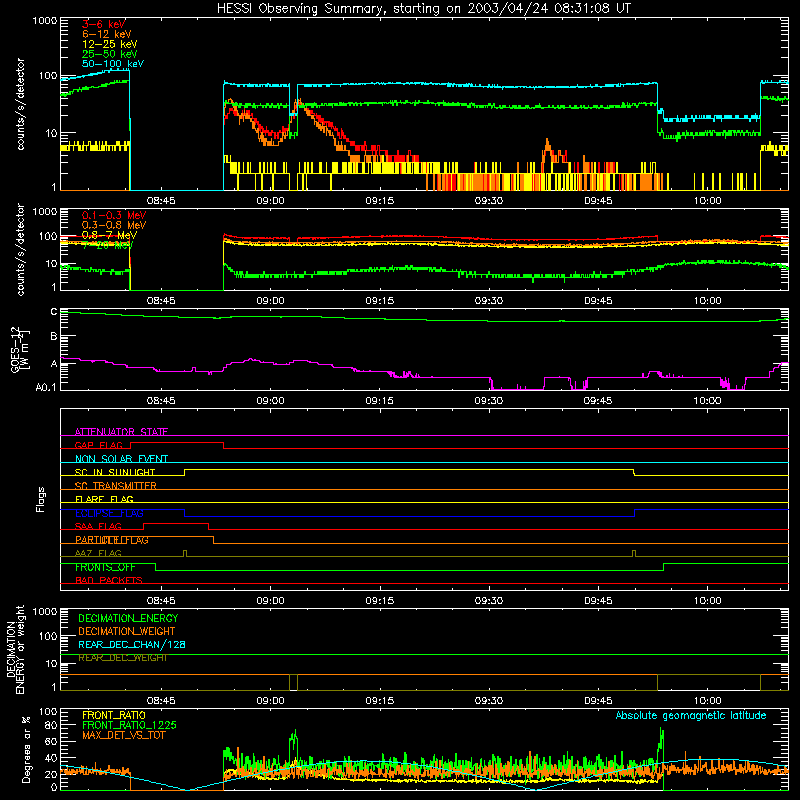The image size is (800, 800).
Task: Click the 09:00 time label under the Flags panel
Action: (270, 601)
